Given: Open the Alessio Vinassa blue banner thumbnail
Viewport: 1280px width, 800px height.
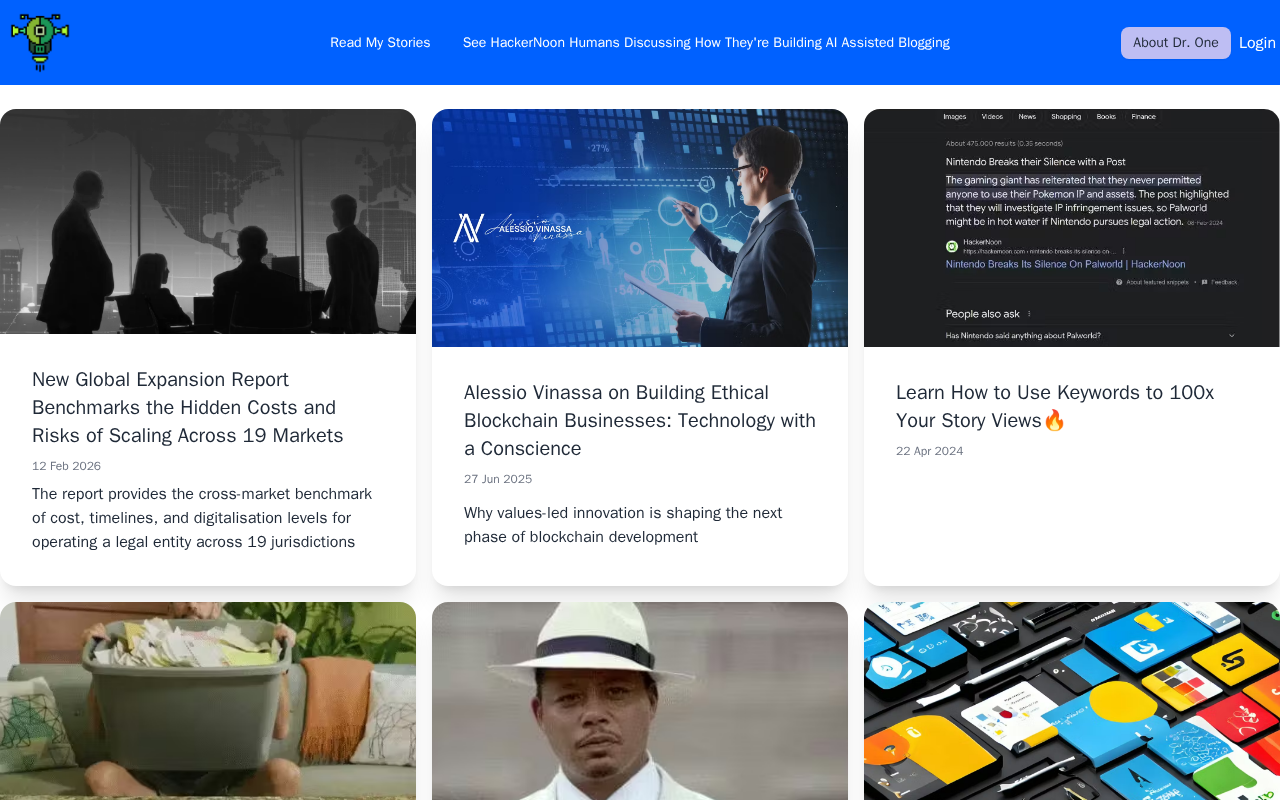Looking at the screenshot, I should tap(640, 228).
